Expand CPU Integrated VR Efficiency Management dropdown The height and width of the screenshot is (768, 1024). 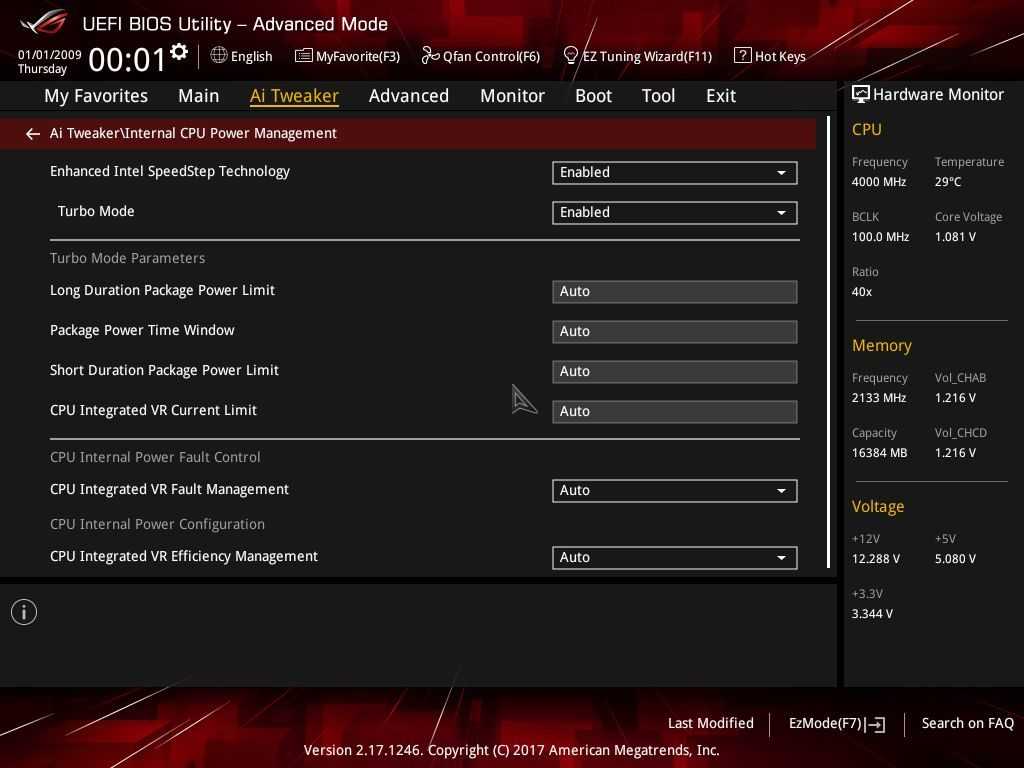(x=674, y=557)
